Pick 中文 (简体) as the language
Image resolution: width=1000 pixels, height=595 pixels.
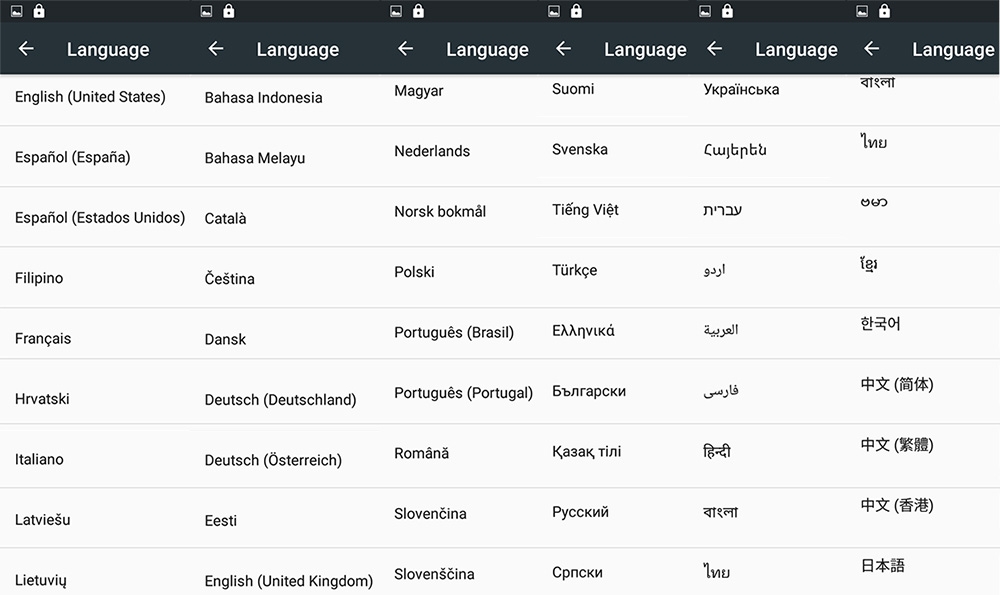[897, 384]
